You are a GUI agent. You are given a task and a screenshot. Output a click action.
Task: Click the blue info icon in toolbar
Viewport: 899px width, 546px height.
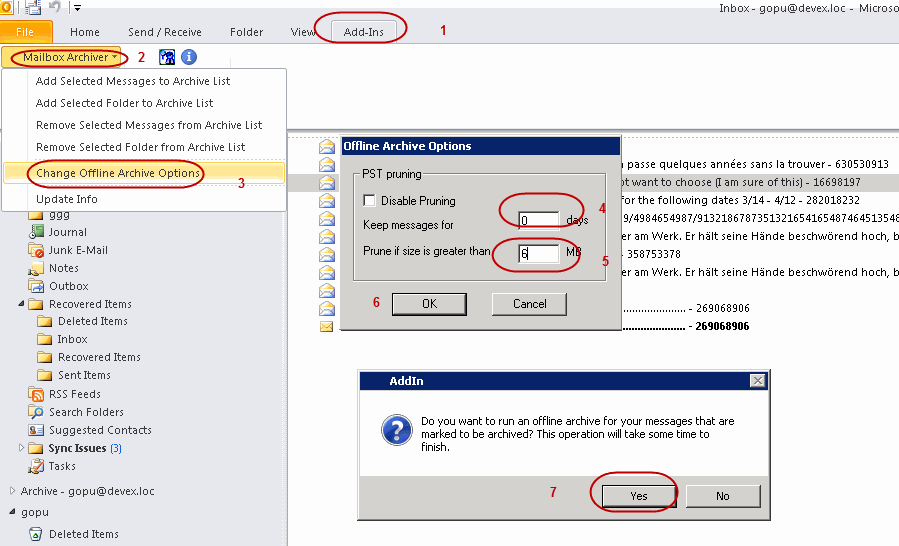(x=189, y=57)
